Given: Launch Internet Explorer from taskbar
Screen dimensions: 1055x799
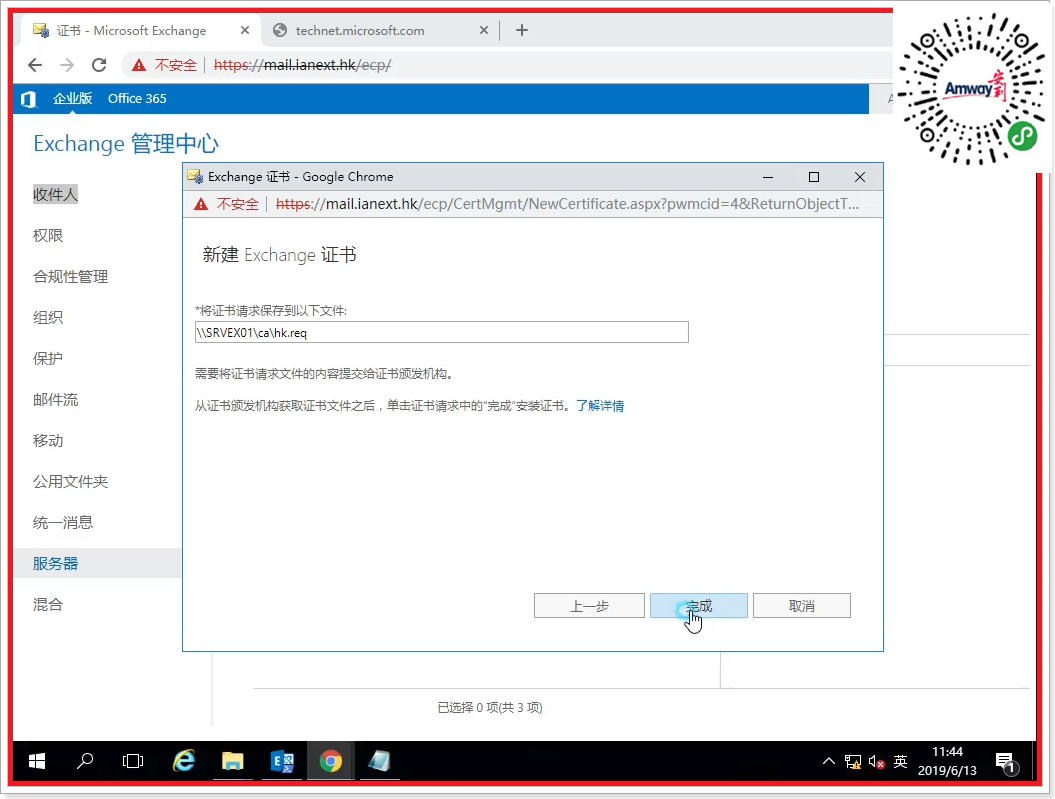Looking at the screenshot, I should coord(184,761).
